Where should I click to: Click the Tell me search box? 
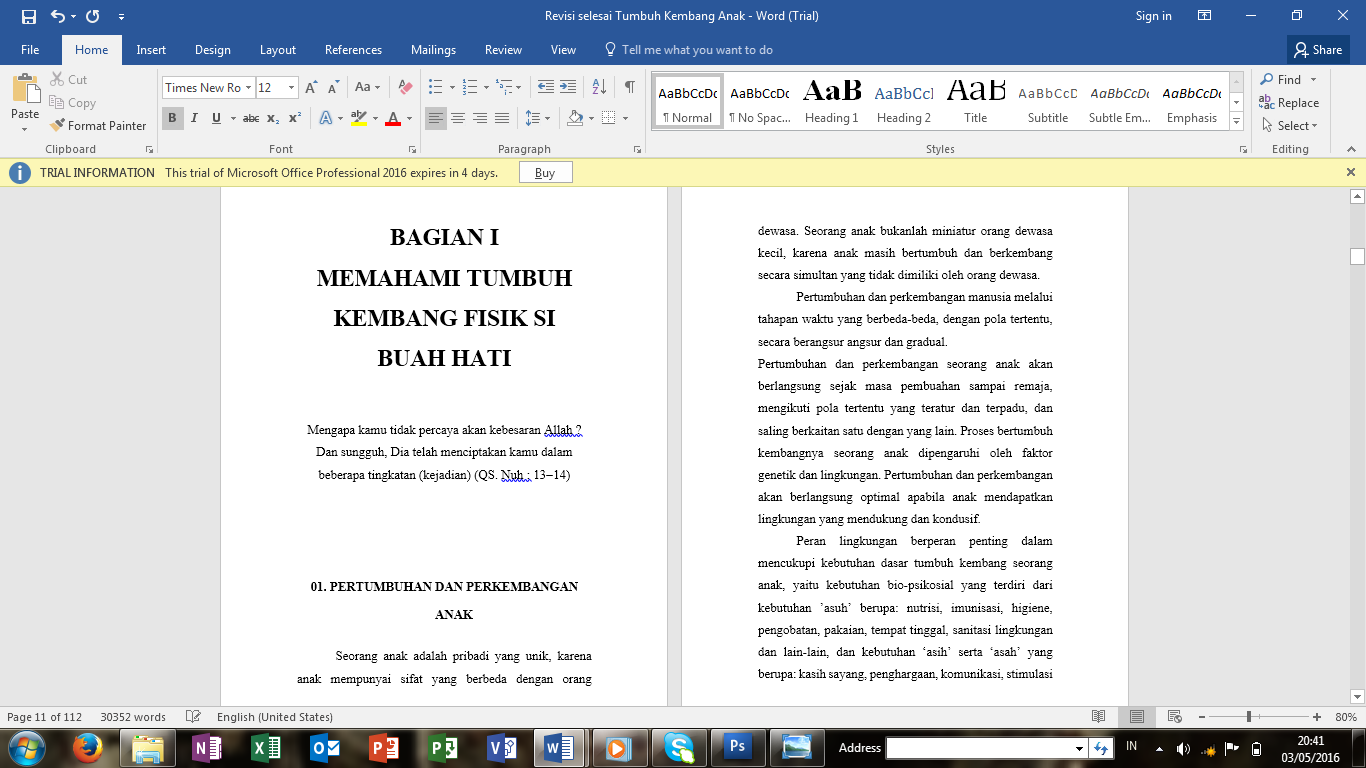point(696,50)
